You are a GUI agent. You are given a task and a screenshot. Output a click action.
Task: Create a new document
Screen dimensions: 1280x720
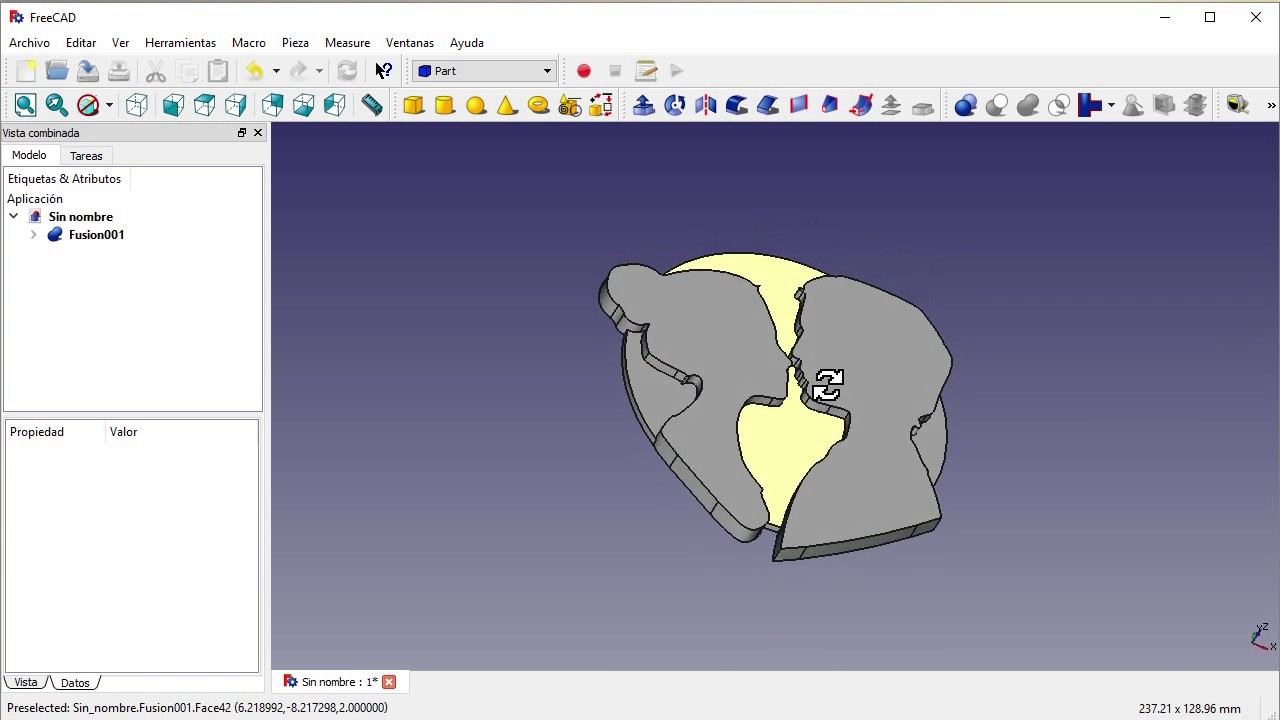point(26,71)
